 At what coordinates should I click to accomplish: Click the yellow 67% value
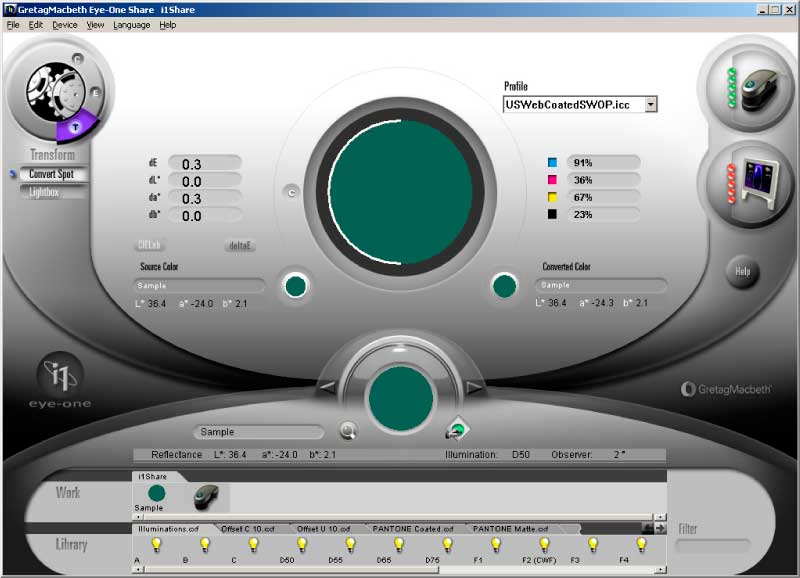pos(603,197)
